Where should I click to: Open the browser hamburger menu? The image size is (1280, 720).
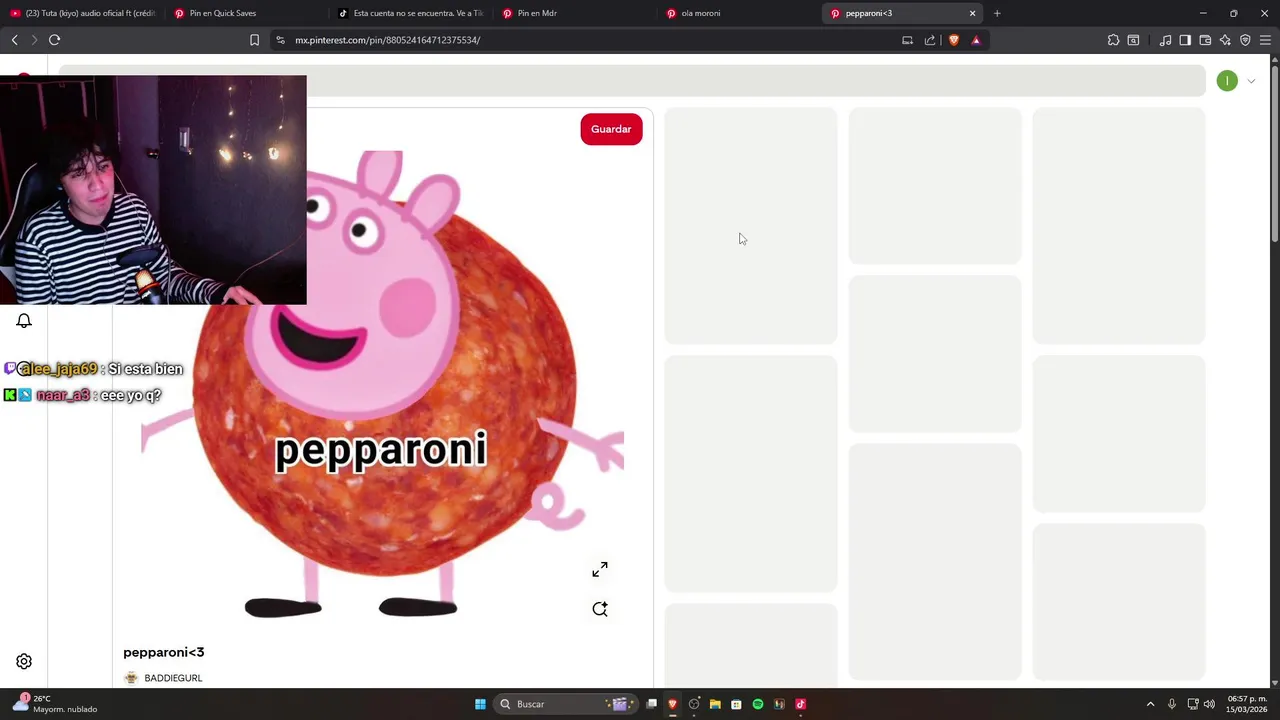coord(1265,40)
